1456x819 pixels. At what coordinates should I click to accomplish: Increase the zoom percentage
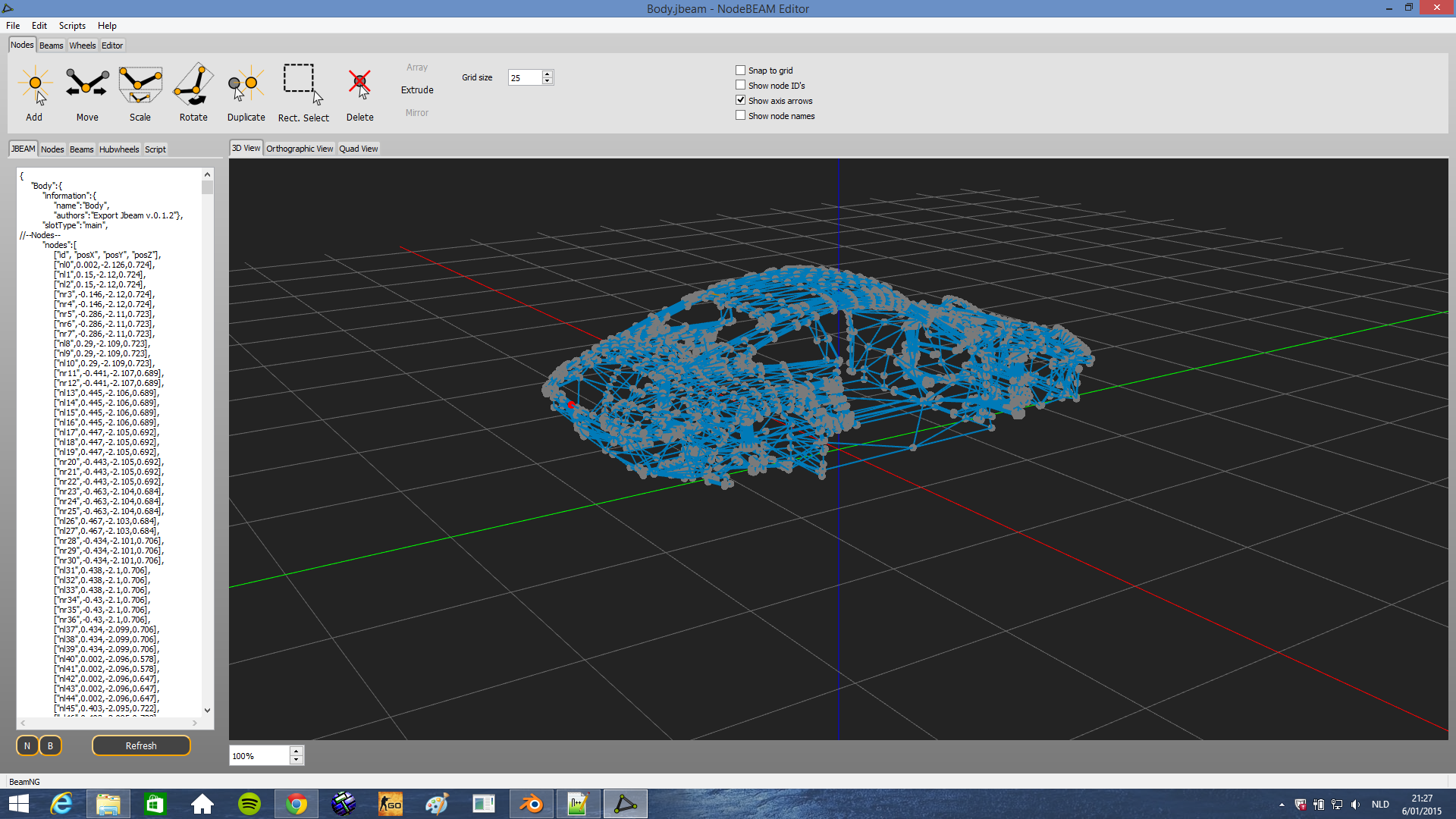coord(297,752)
